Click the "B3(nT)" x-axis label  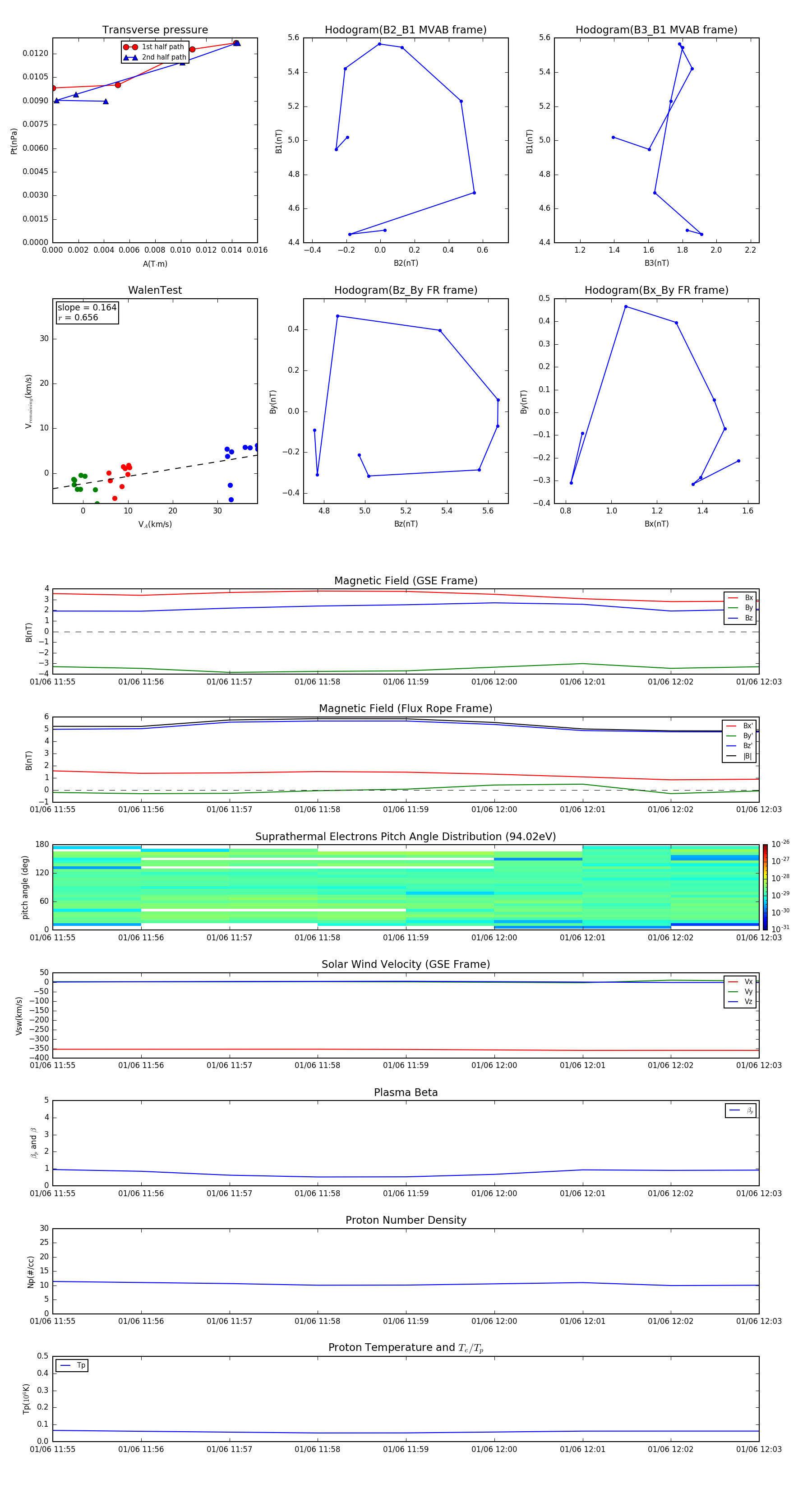coord(656,263)
